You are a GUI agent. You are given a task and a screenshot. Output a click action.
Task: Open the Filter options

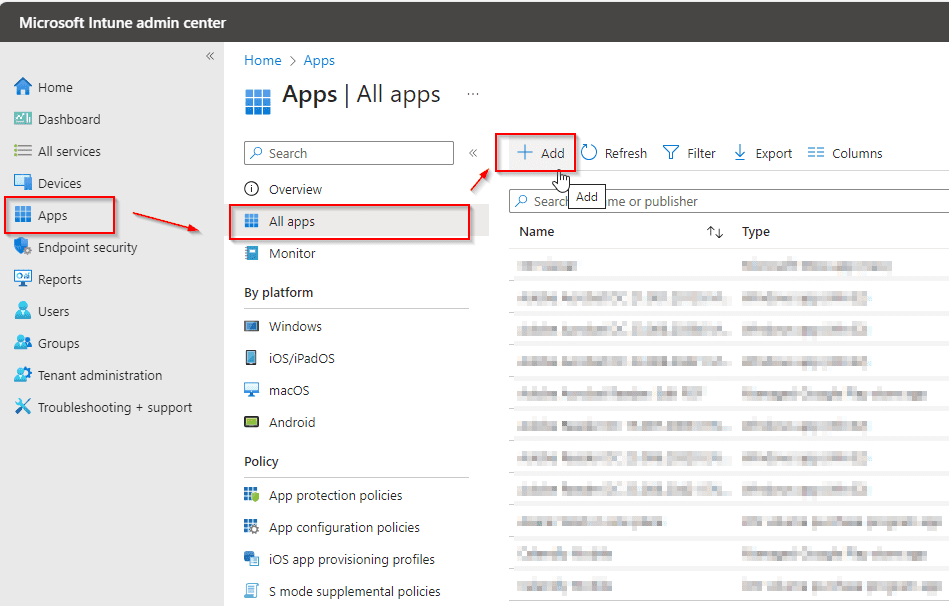(x=689, y=152)
